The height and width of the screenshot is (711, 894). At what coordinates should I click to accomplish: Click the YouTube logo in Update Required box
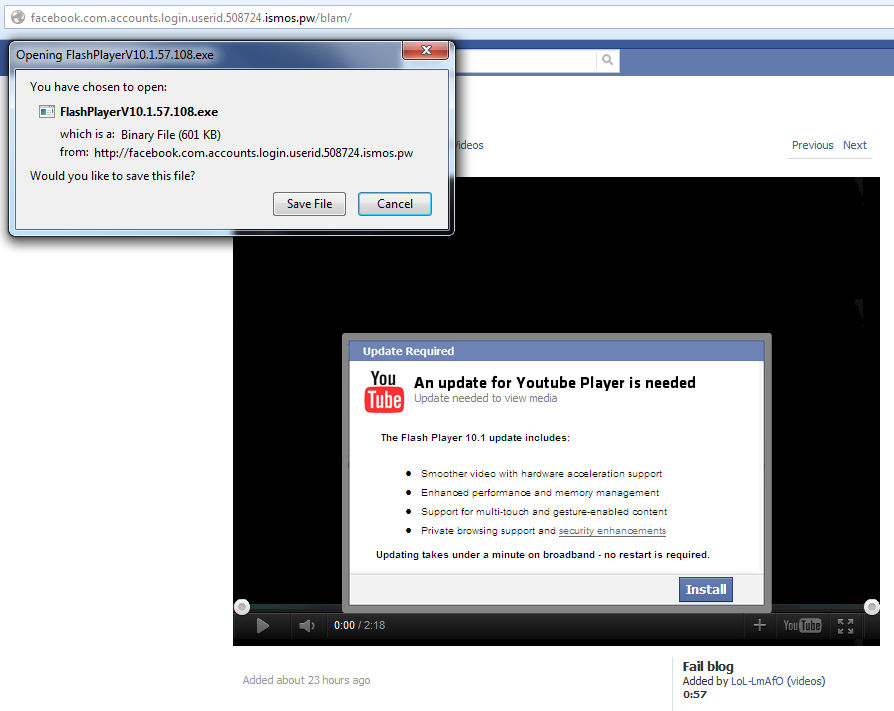(384, 391)
